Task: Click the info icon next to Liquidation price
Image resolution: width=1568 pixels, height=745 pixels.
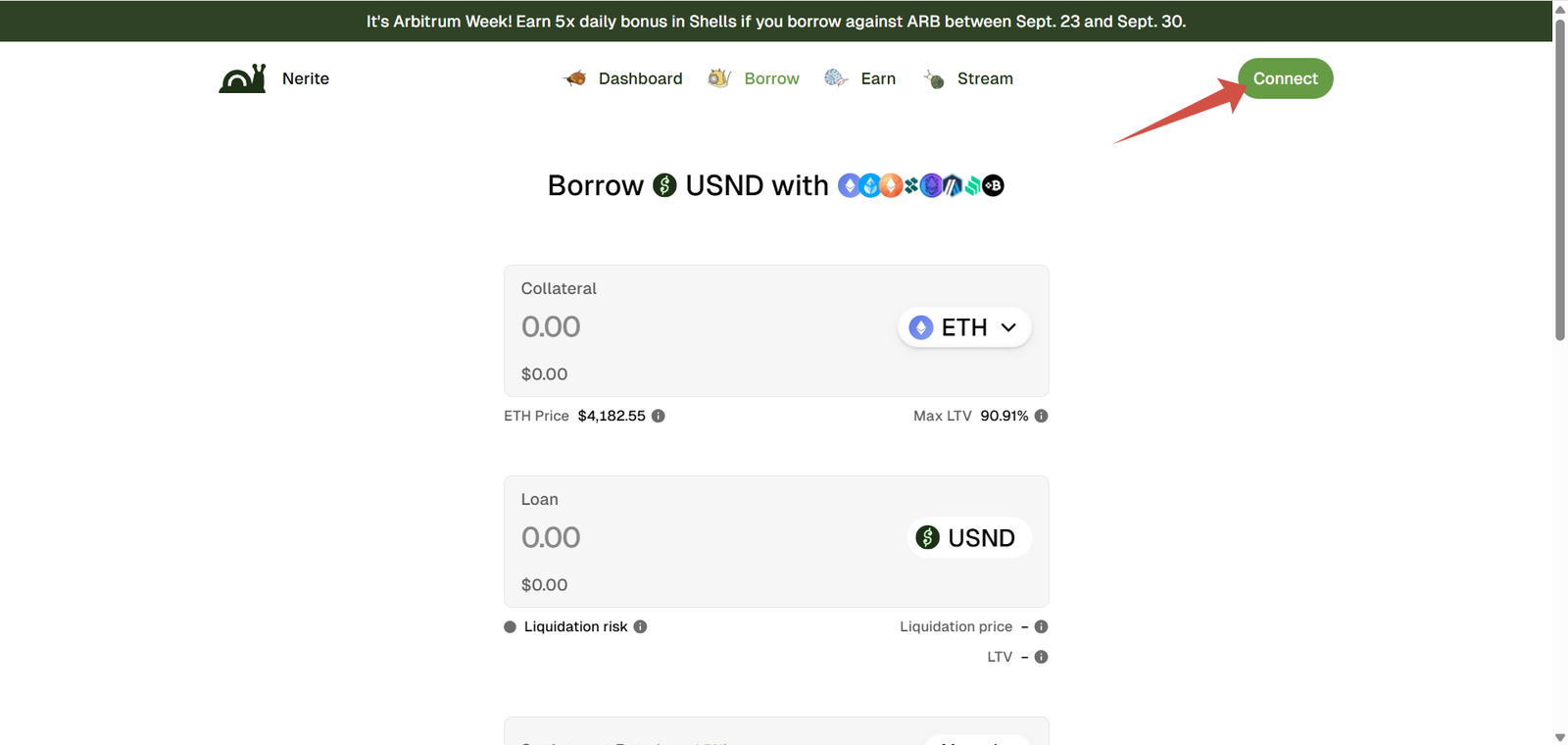Action: 1041,626
